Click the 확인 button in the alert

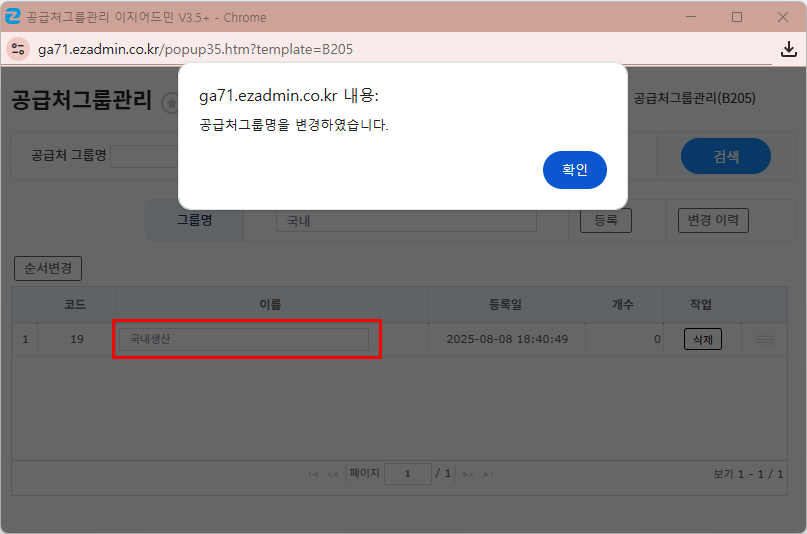574,170
